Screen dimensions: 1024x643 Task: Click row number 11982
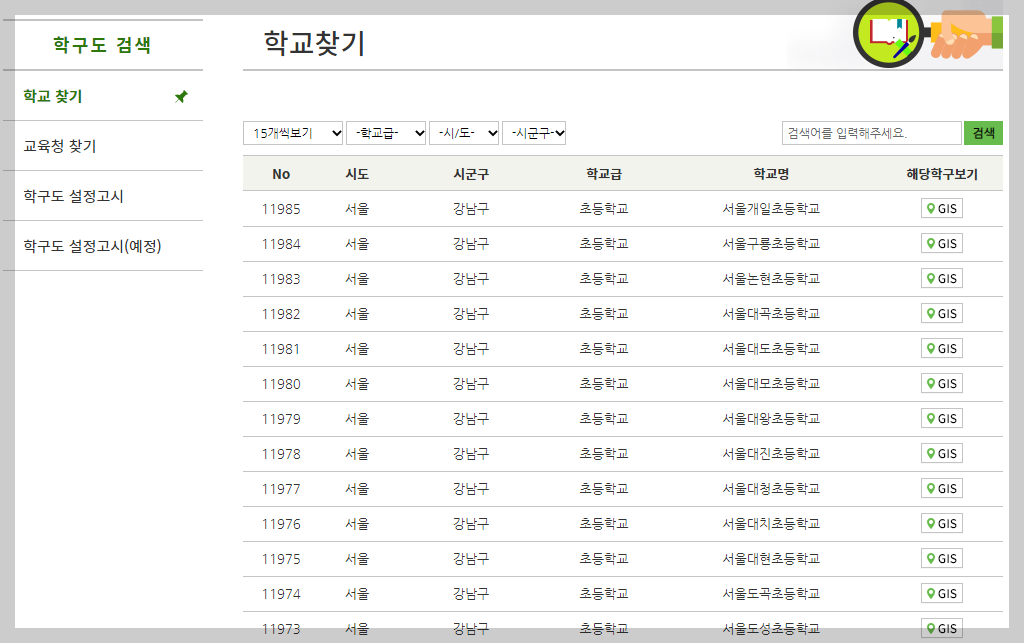281,315
